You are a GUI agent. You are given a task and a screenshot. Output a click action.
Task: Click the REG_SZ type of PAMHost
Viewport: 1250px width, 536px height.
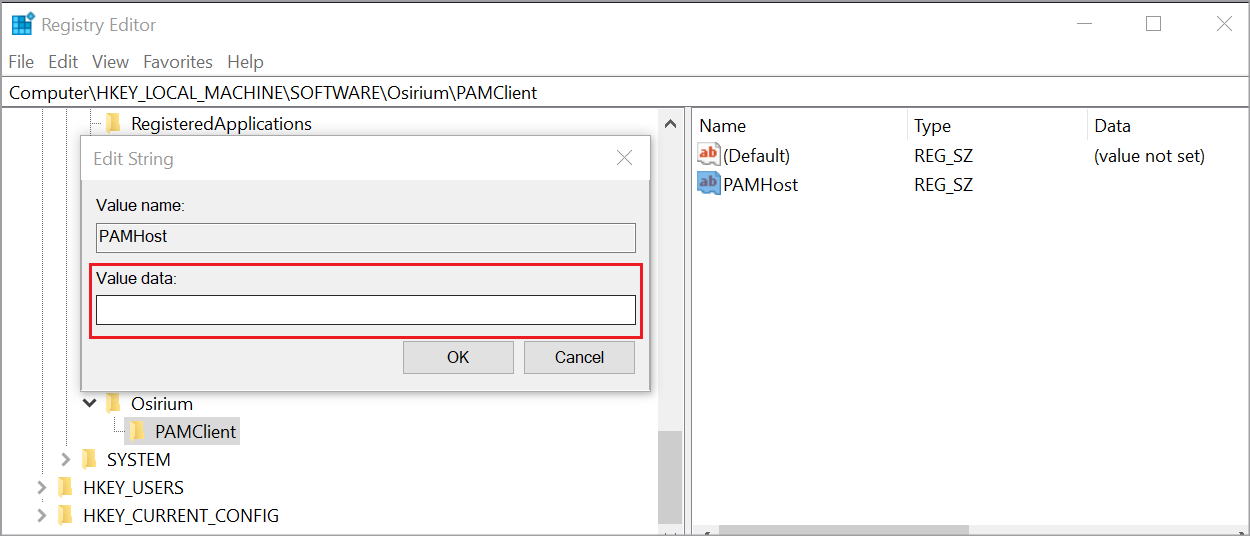[x=943, y=184]
